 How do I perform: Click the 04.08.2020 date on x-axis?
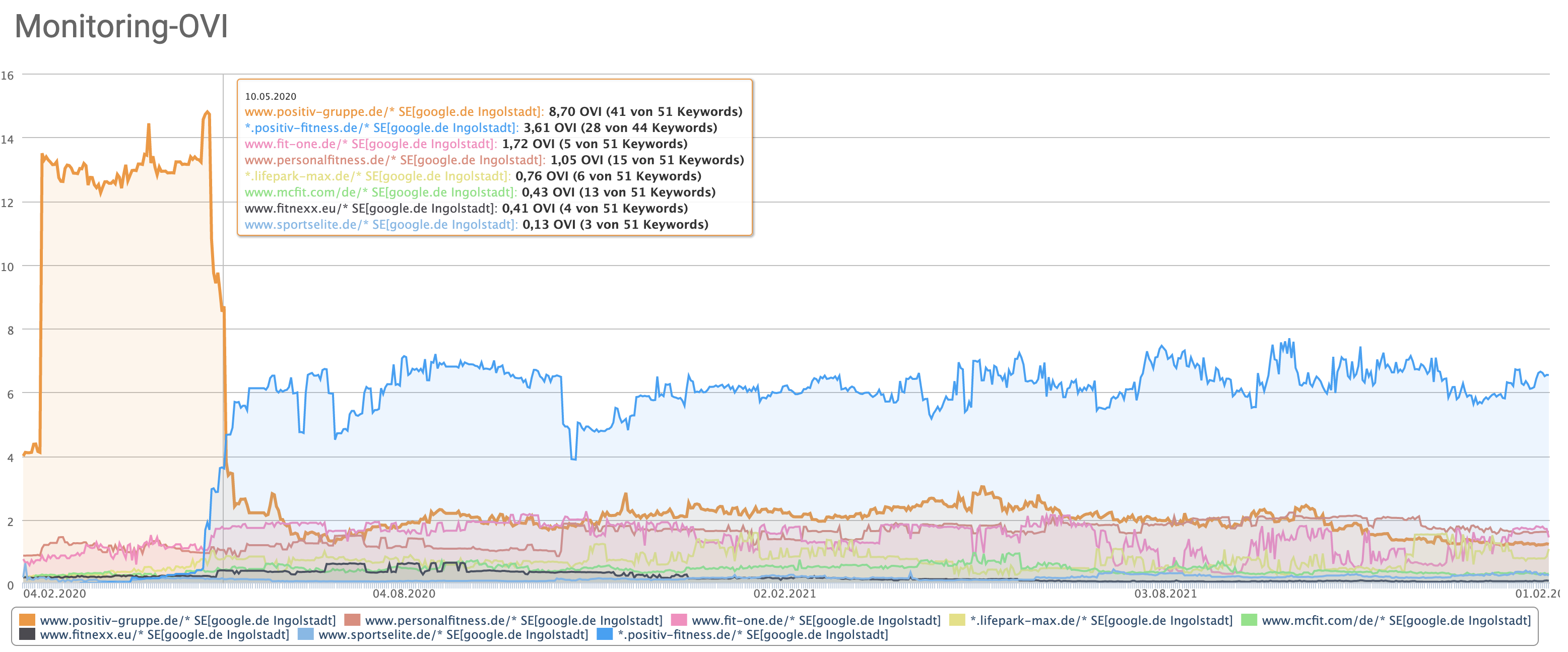pyautogui.click(x=404, y=594)
